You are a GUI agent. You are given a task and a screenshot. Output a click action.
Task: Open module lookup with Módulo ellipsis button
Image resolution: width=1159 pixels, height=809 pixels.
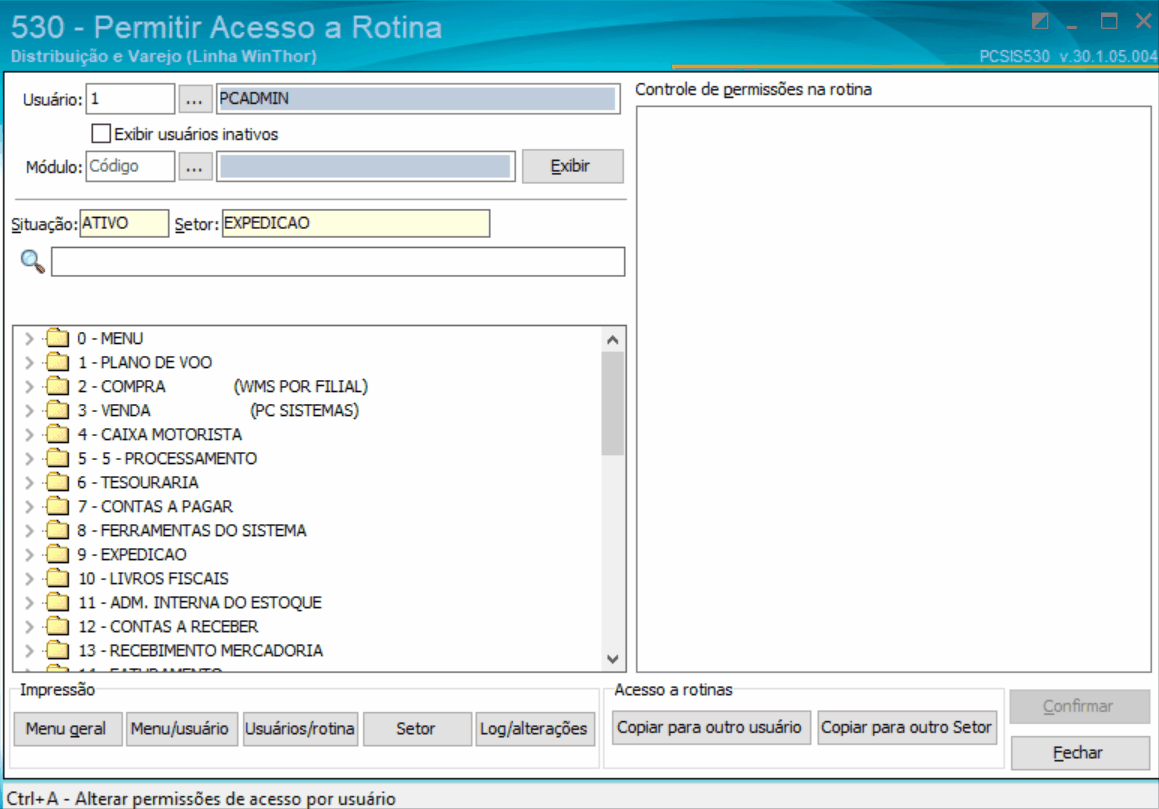[194, 167]
